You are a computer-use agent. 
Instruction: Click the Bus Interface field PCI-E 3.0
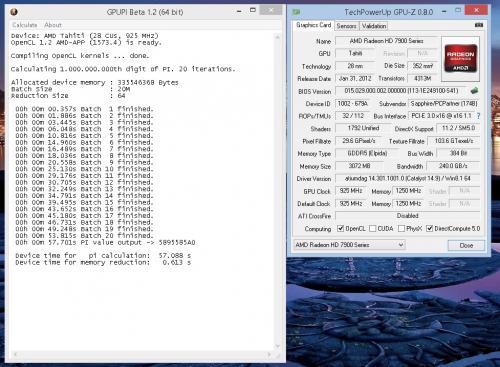pos(441,116)
